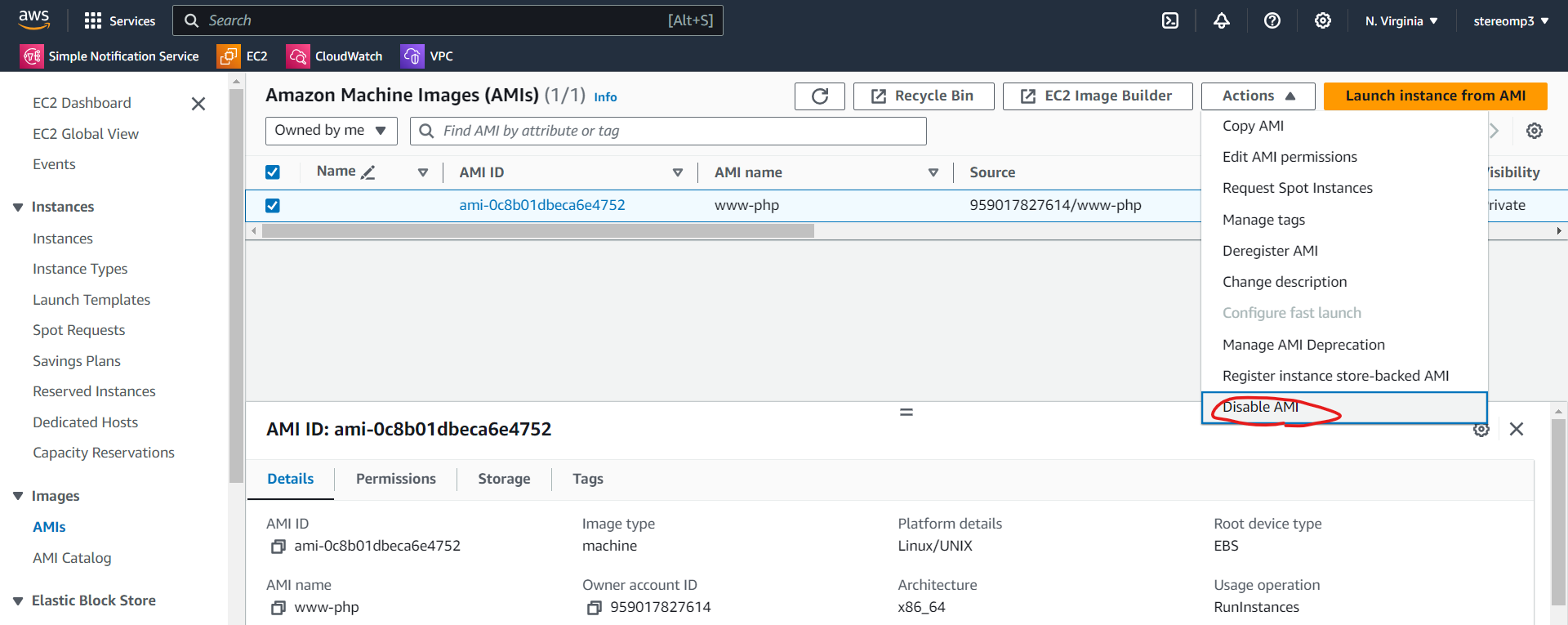Switch to the Tags tab
Image resolution: width=1568 pixels, height=625 pixels.
tap(588, 479)
